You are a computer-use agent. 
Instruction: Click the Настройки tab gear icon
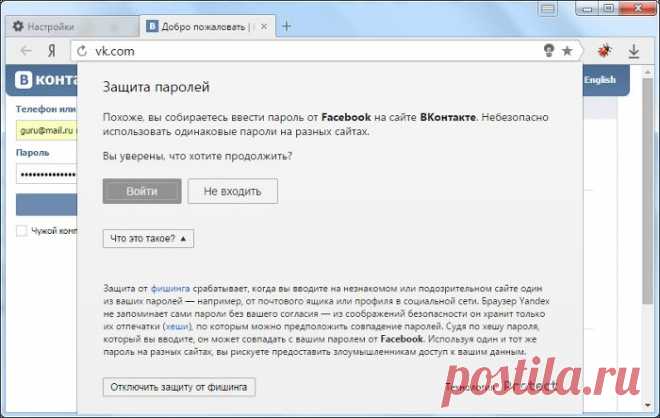(18, 27)
